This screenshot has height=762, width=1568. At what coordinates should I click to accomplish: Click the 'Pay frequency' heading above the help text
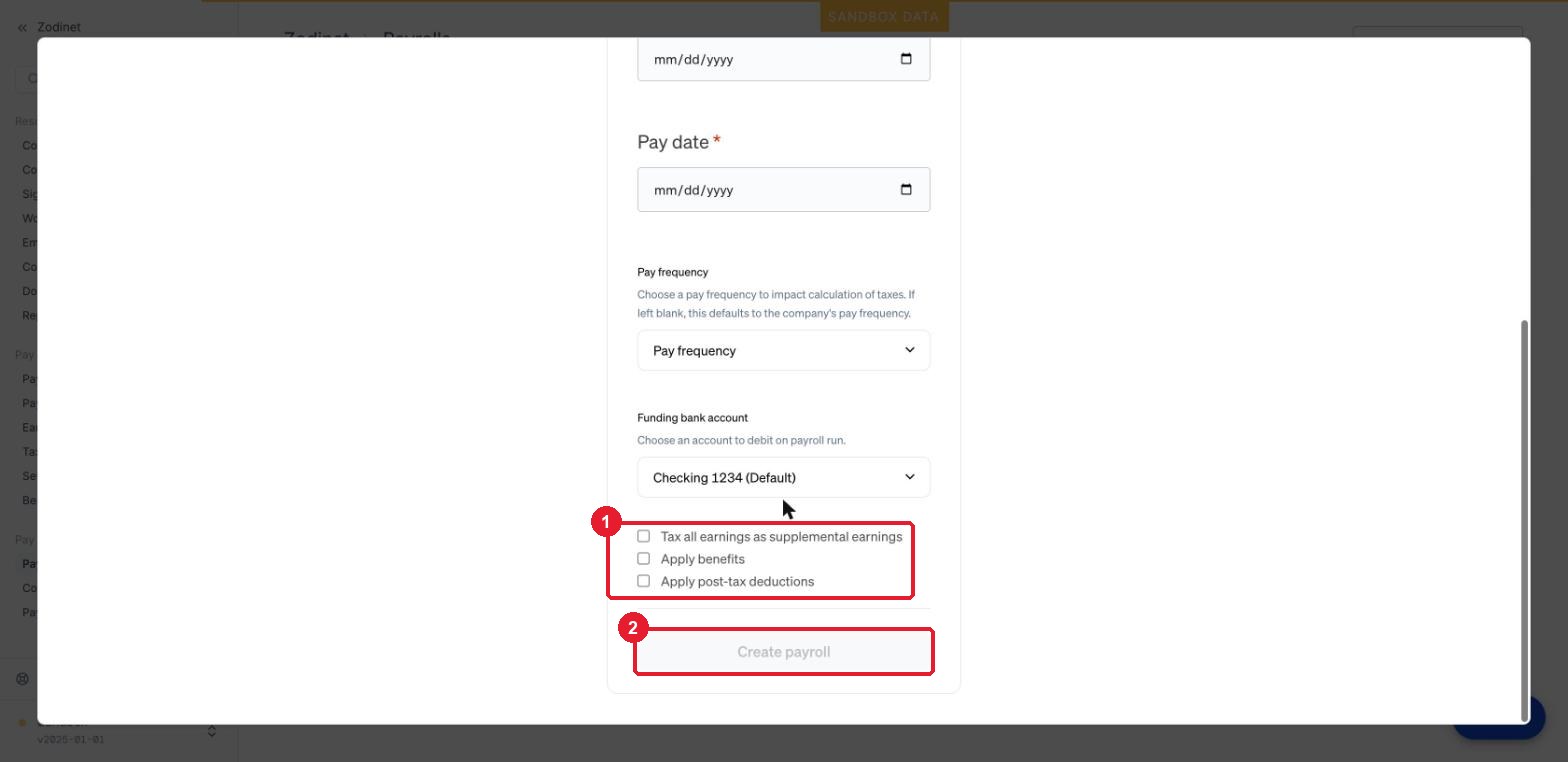click(672, 272)
